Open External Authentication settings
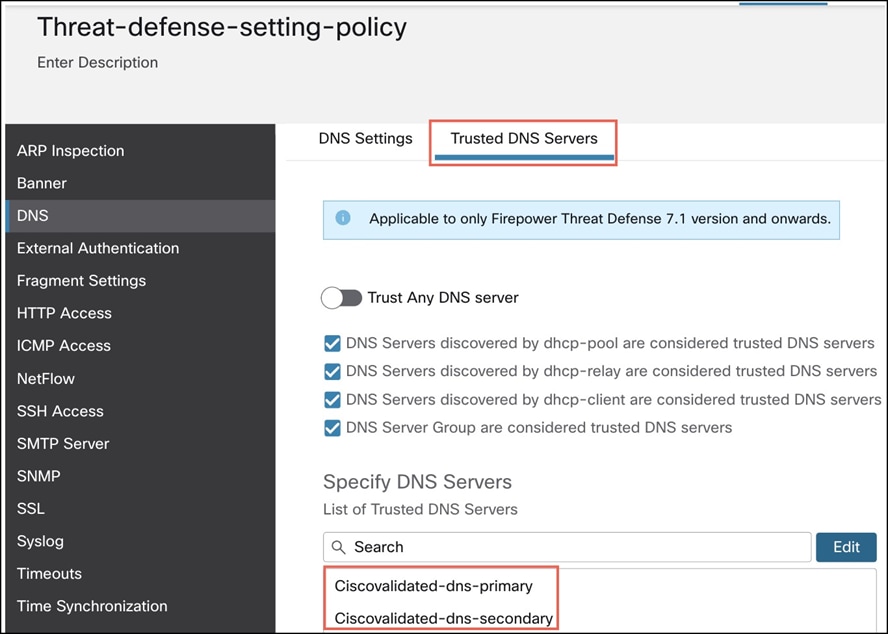Image resolution: width=888 pixels, height=634 pixels. click(x=98, y=248)
